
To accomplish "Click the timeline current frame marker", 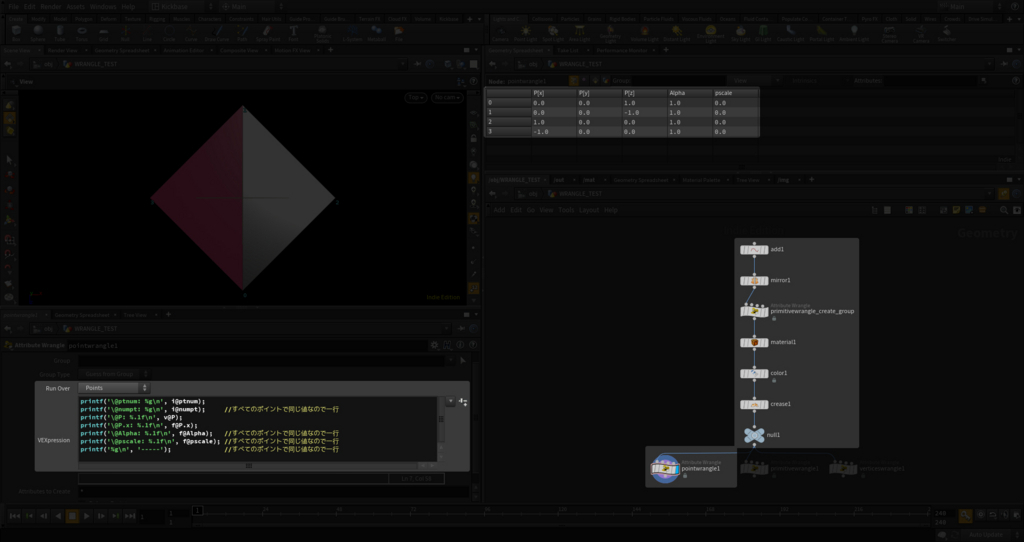I will click(197, 510).
